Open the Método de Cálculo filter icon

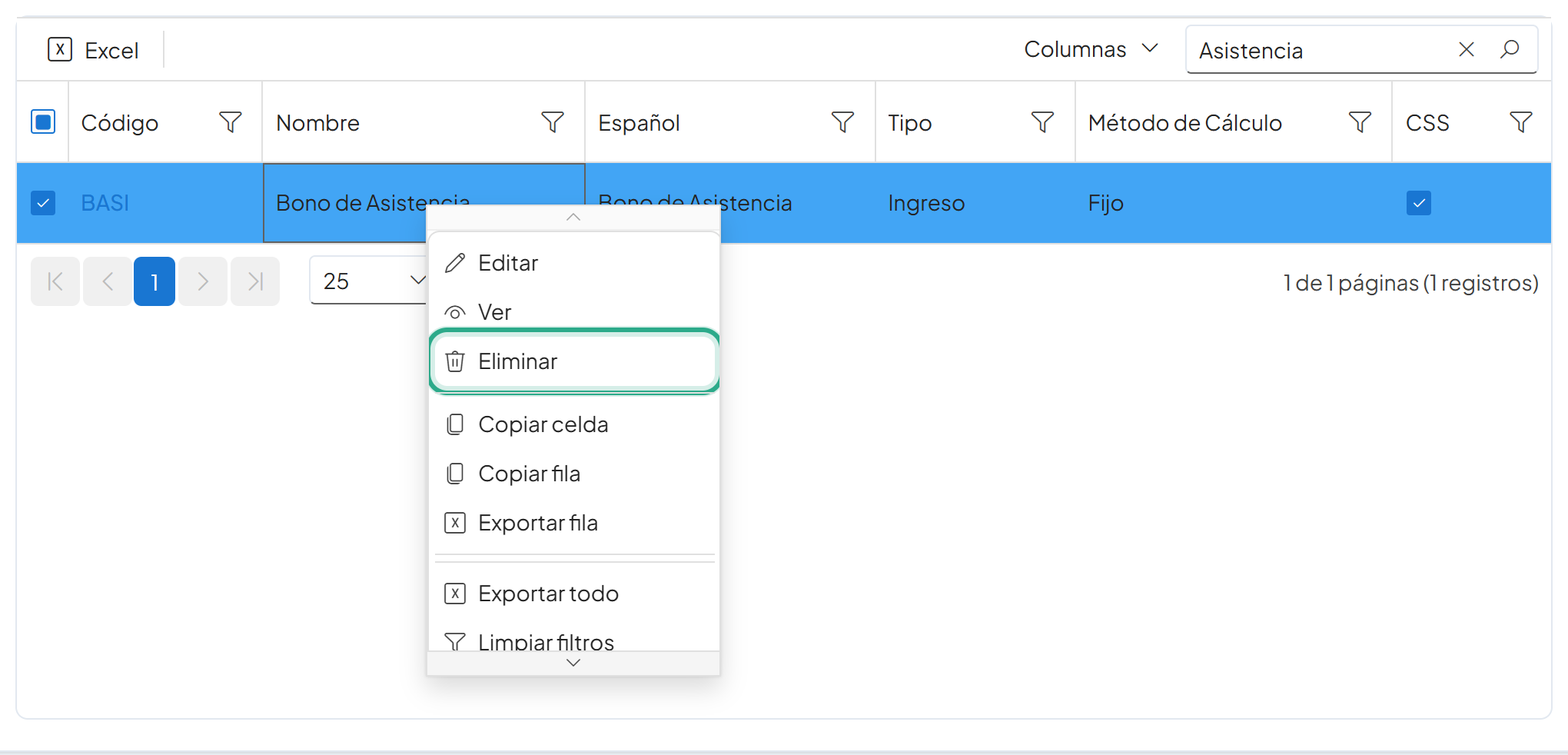click(1360, 122)
